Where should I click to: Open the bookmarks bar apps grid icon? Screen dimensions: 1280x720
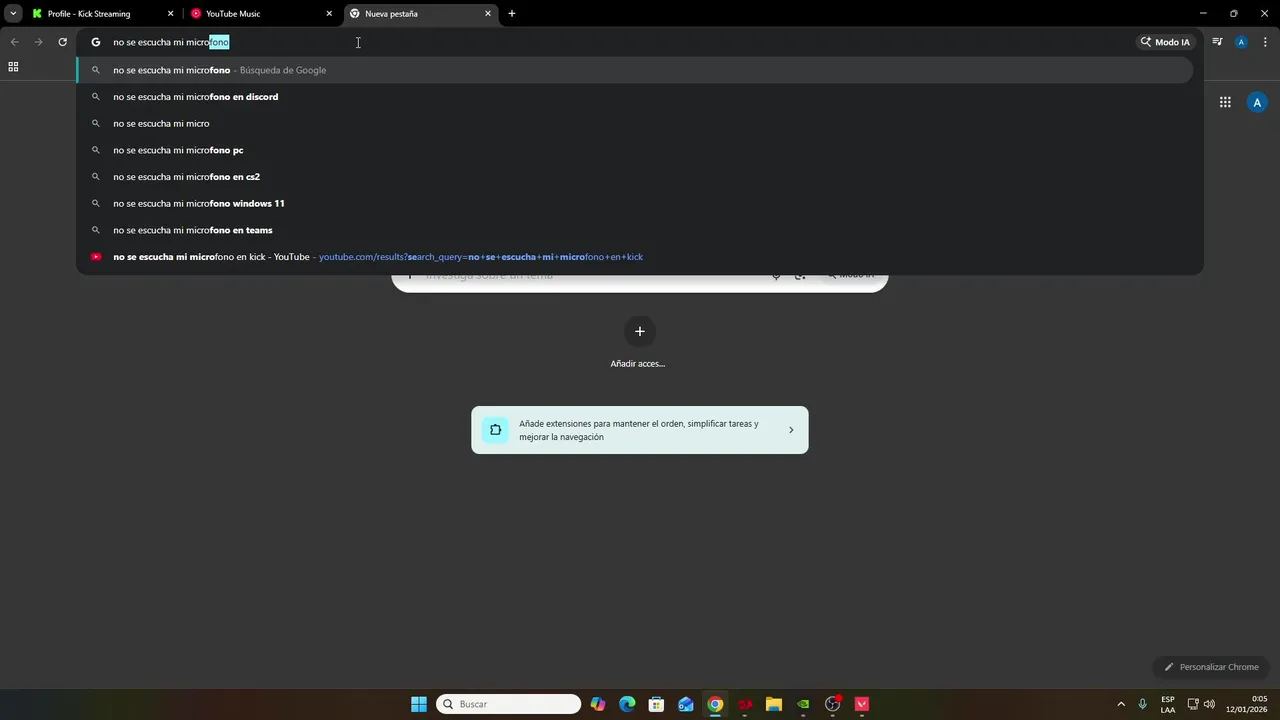tap(13, 67)
